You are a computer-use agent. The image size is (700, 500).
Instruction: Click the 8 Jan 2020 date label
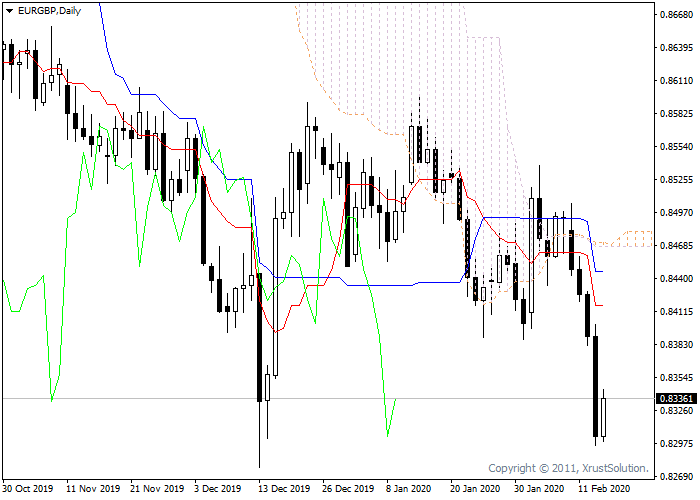click(x=409, y=489)
